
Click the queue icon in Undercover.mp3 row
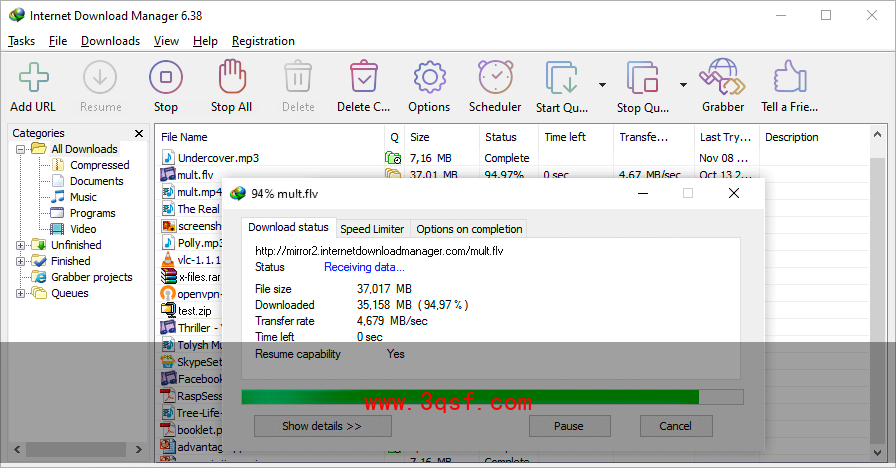[393, 158]
